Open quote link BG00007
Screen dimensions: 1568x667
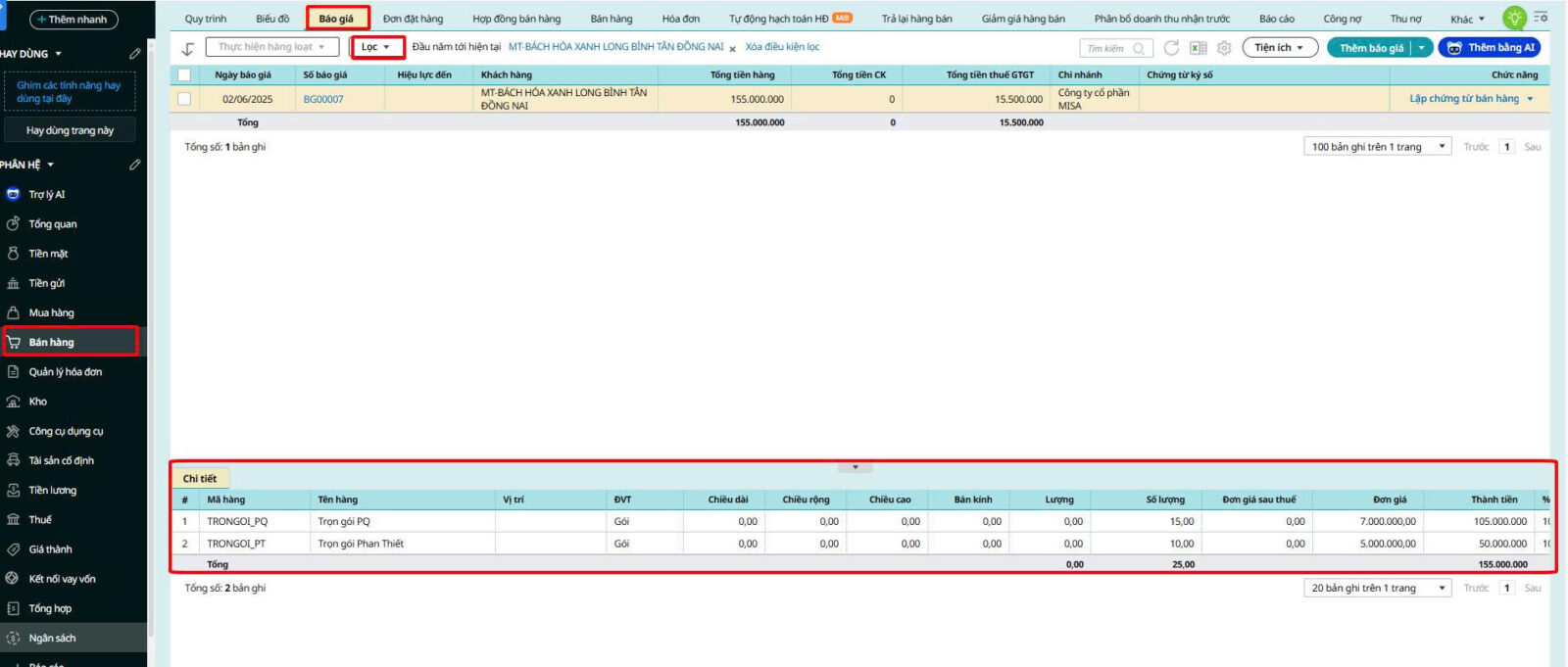coord(323,99)
